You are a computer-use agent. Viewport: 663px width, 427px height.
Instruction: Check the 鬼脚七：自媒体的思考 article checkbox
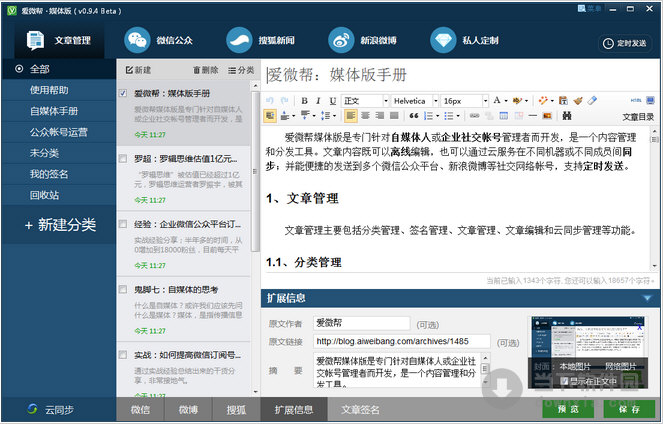(123, 290)
